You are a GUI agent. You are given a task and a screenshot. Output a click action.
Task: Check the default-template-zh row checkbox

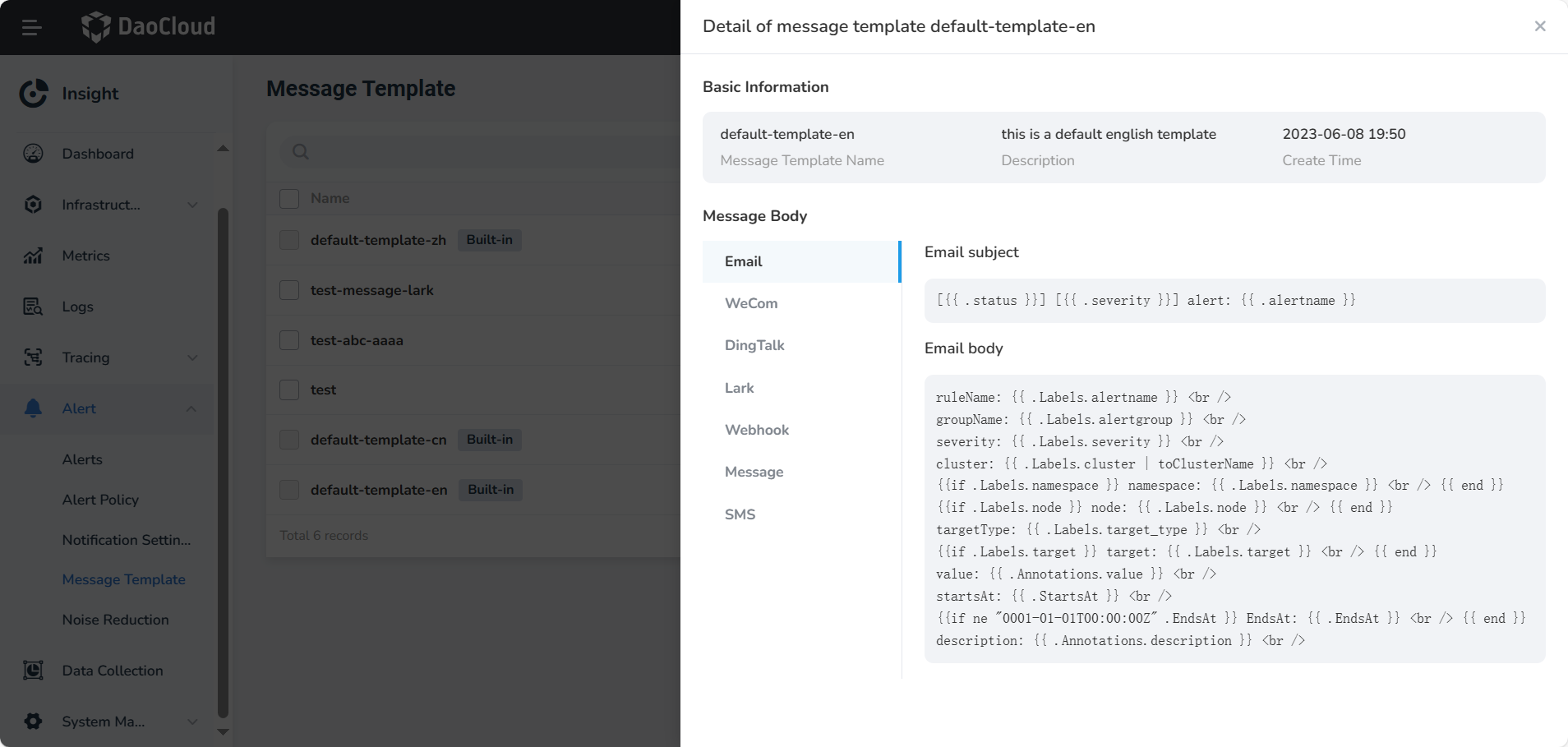[289, 240]
